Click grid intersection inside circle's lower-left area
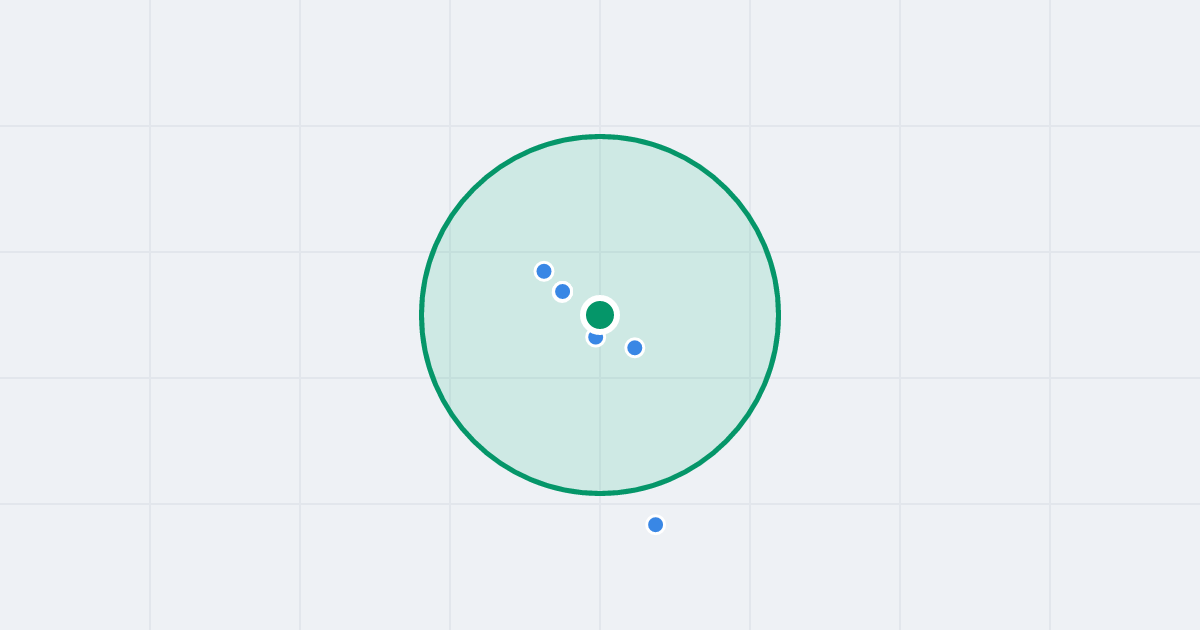The image size is (1200, 630). (450, 378)
